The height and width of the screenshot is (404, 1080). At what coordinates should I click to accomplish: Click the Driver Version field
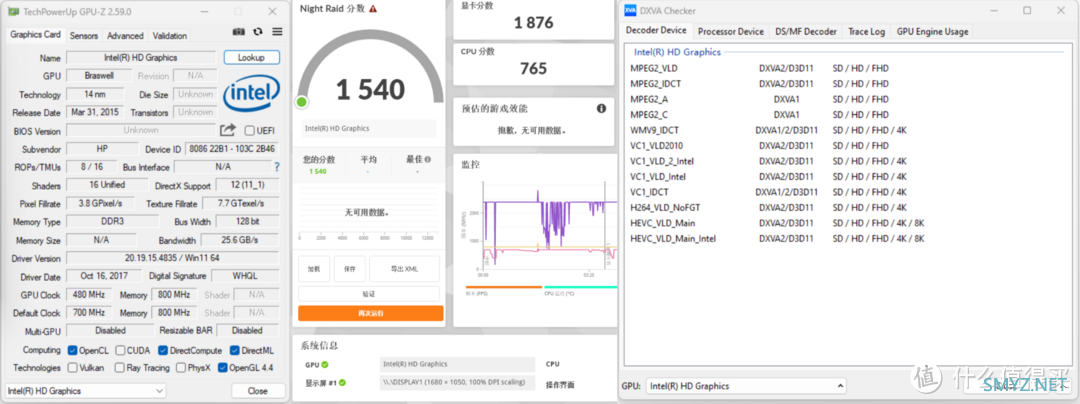coord(173,258)
